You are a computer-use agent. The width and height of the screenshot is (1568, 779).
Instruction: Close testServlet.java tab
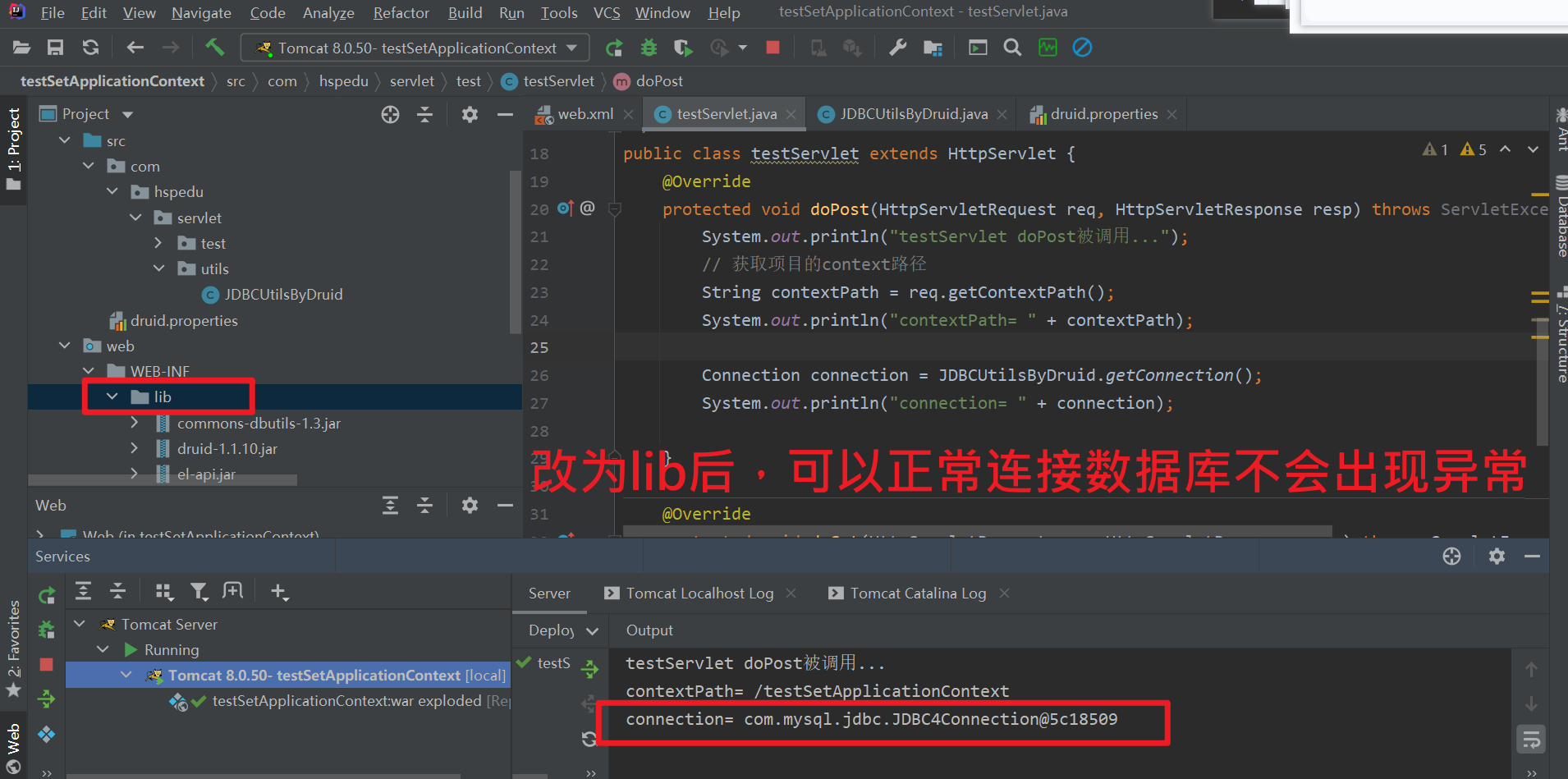point(791,115)
